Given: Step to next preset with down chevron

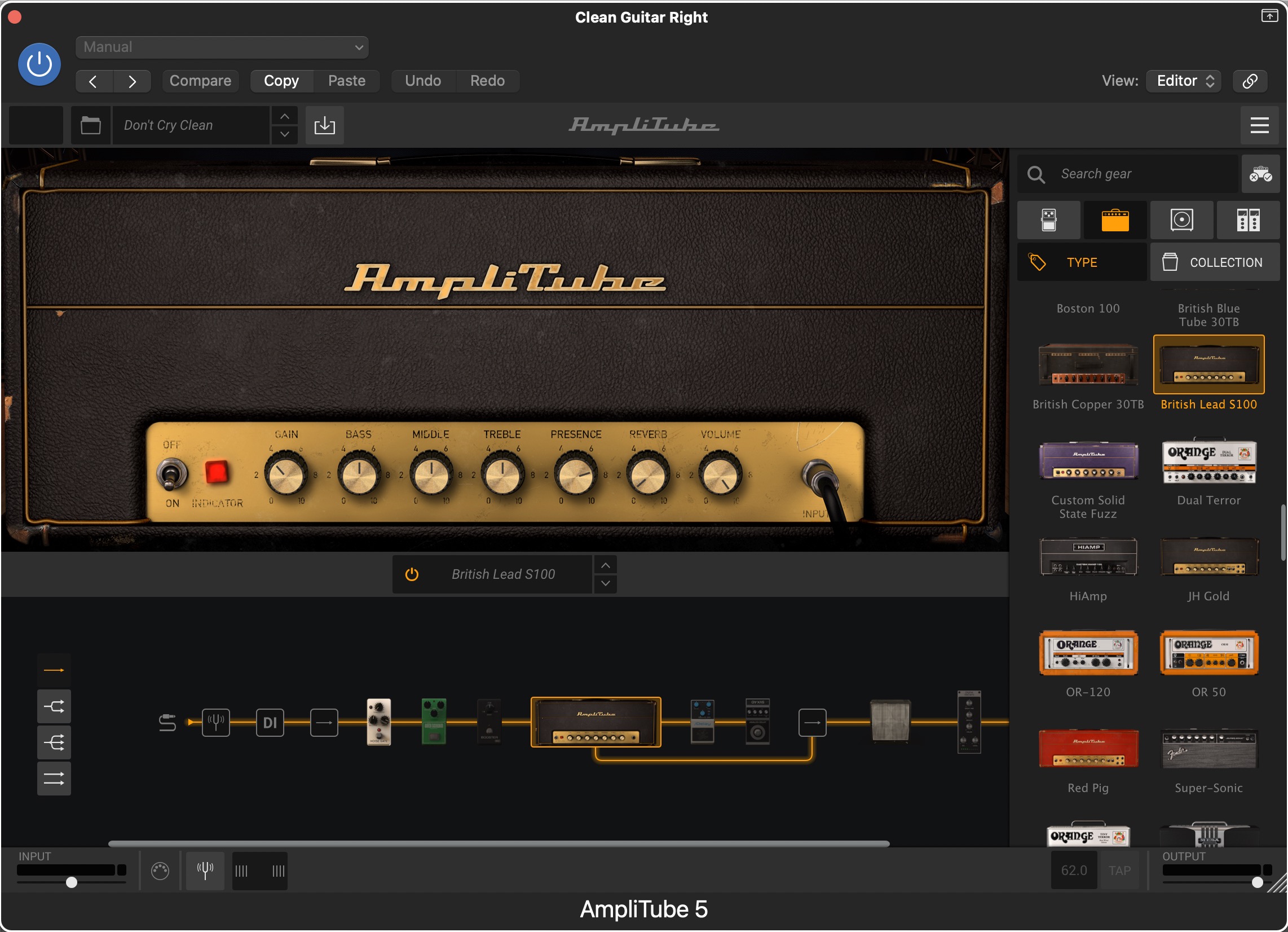Looking at the screenshot, I should coord(285,134).
